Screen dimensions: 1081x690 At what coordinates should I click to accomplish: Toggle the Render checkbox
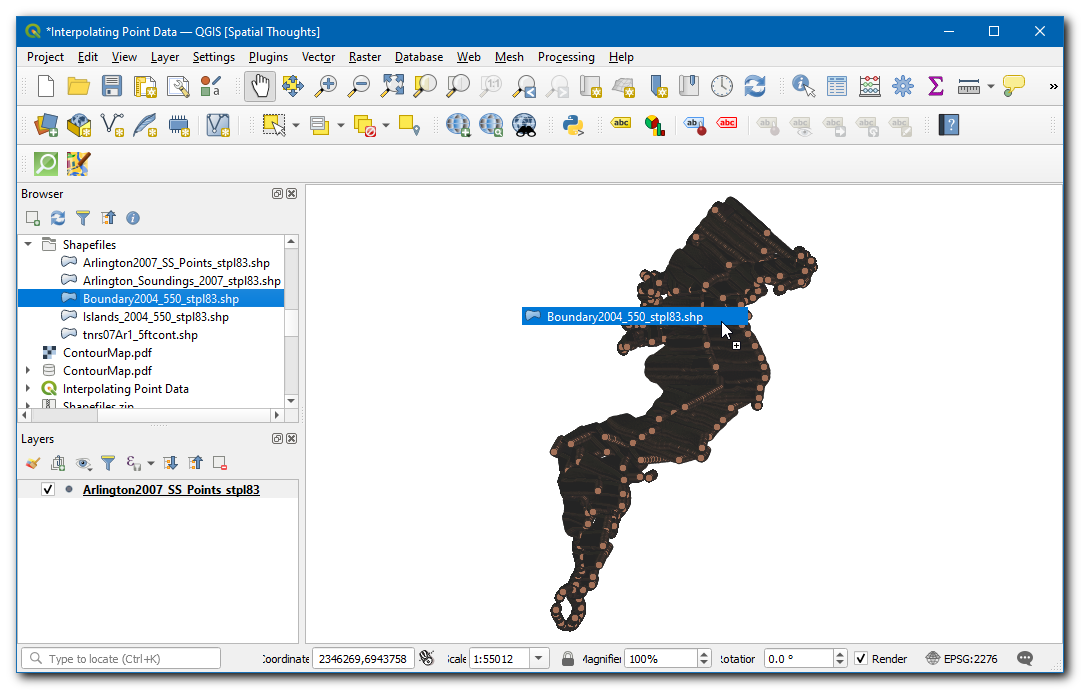click(861, 659)
